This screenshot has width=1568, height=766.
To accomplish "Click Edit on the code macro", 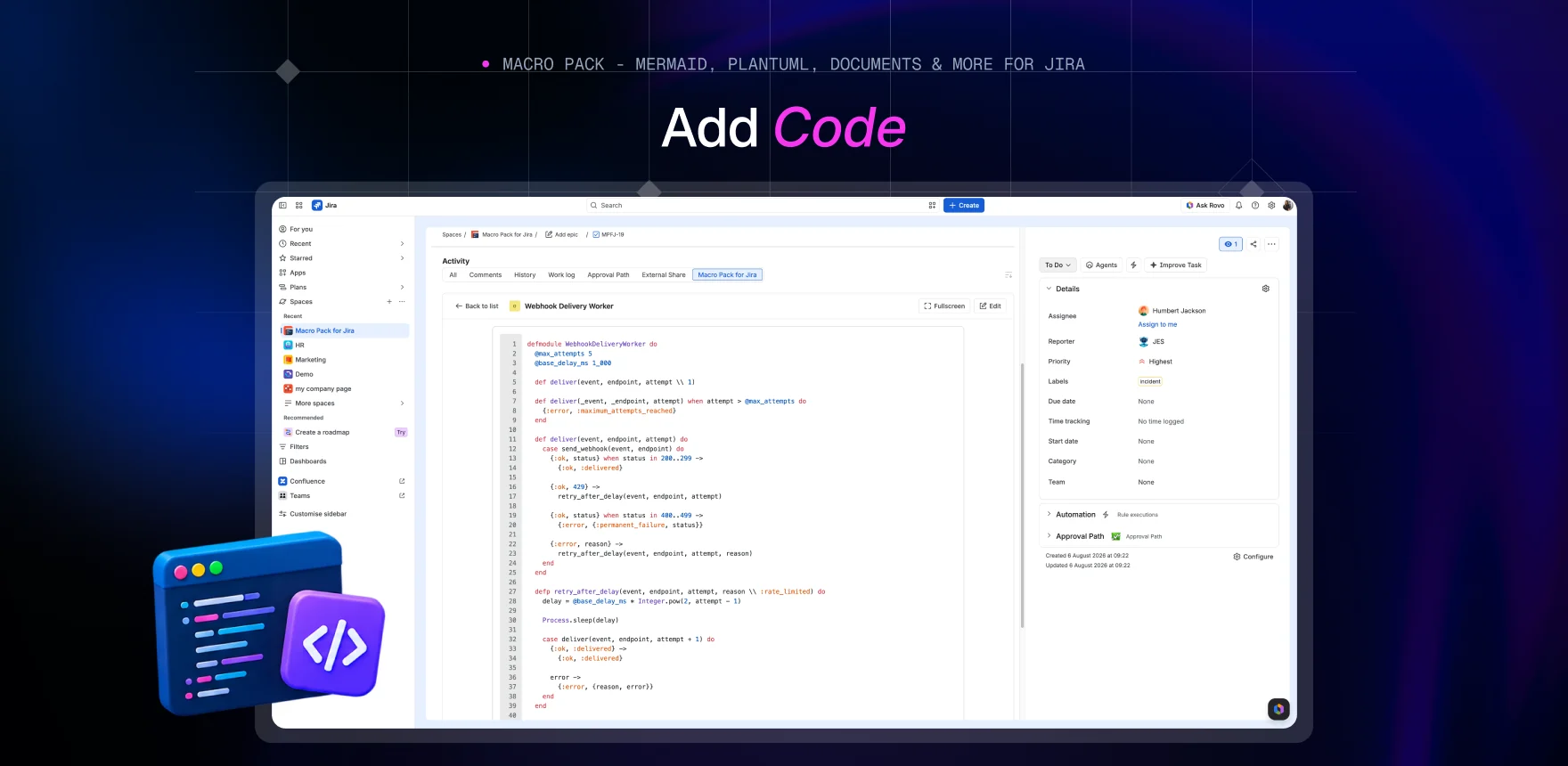I will (990, 306).
